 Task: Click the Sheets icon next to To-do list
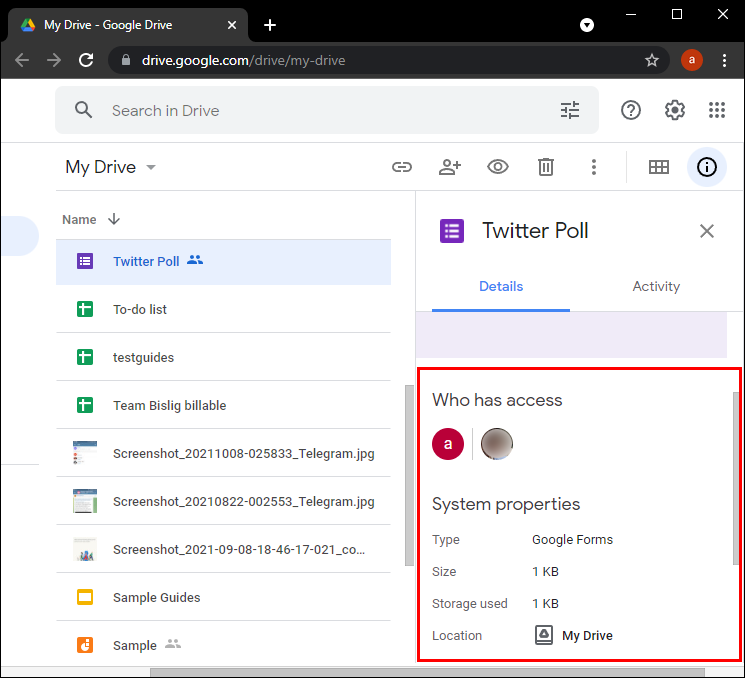tap(85, 309)
